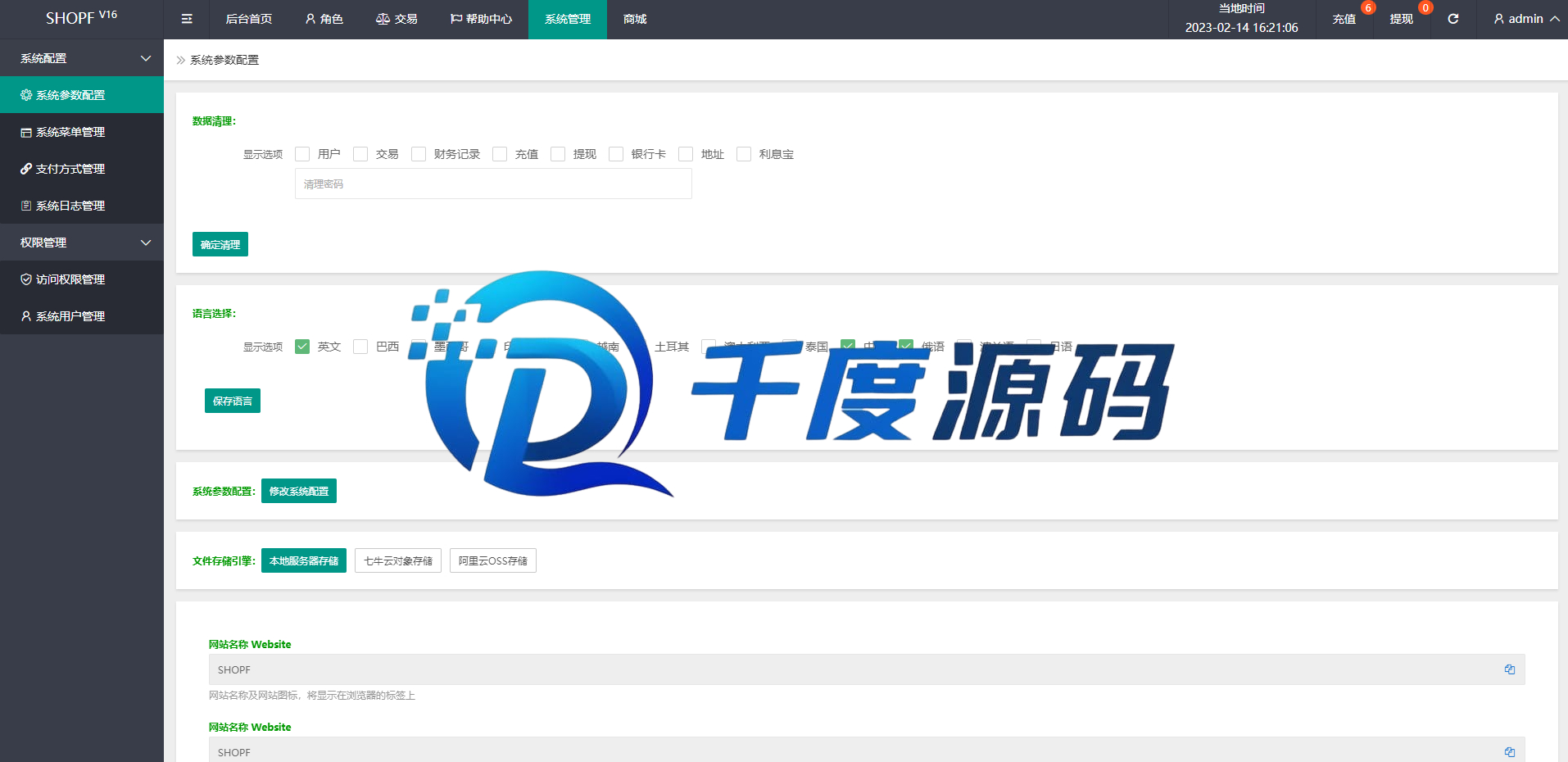Open the 商城 nav tab

(635, 19)
